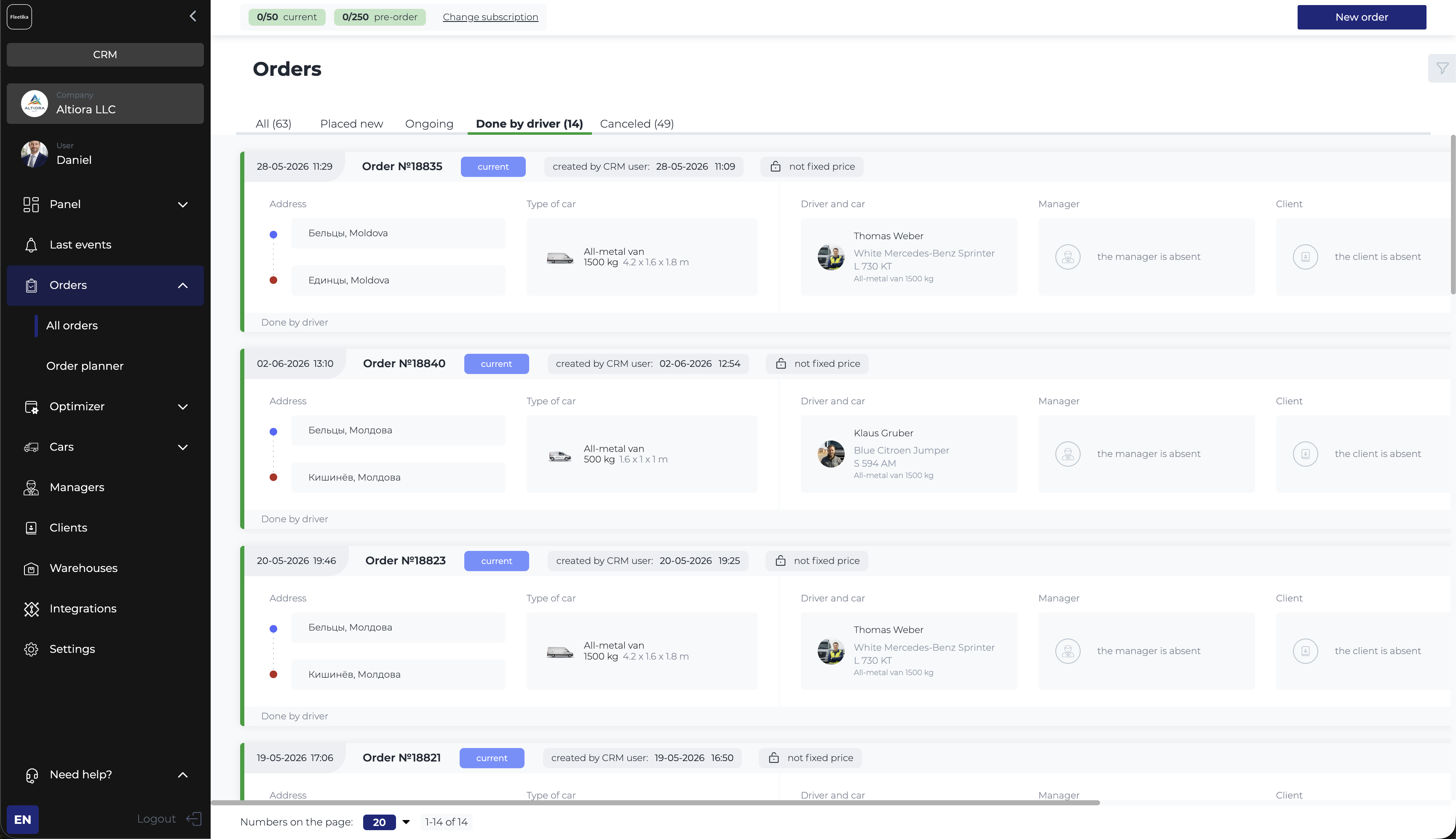Click lock icon on Order №18835 price
The height and width of the screenshot is (839, 1456).
pyautogui.click(x=775, y=166)
